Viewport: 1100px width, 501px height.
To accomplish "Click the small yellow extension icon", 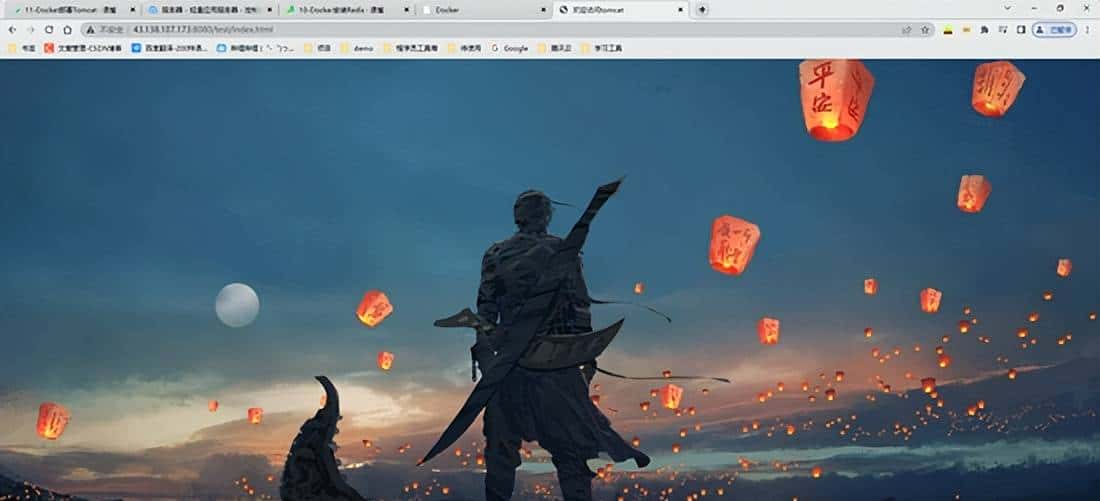I will point(966,29).
